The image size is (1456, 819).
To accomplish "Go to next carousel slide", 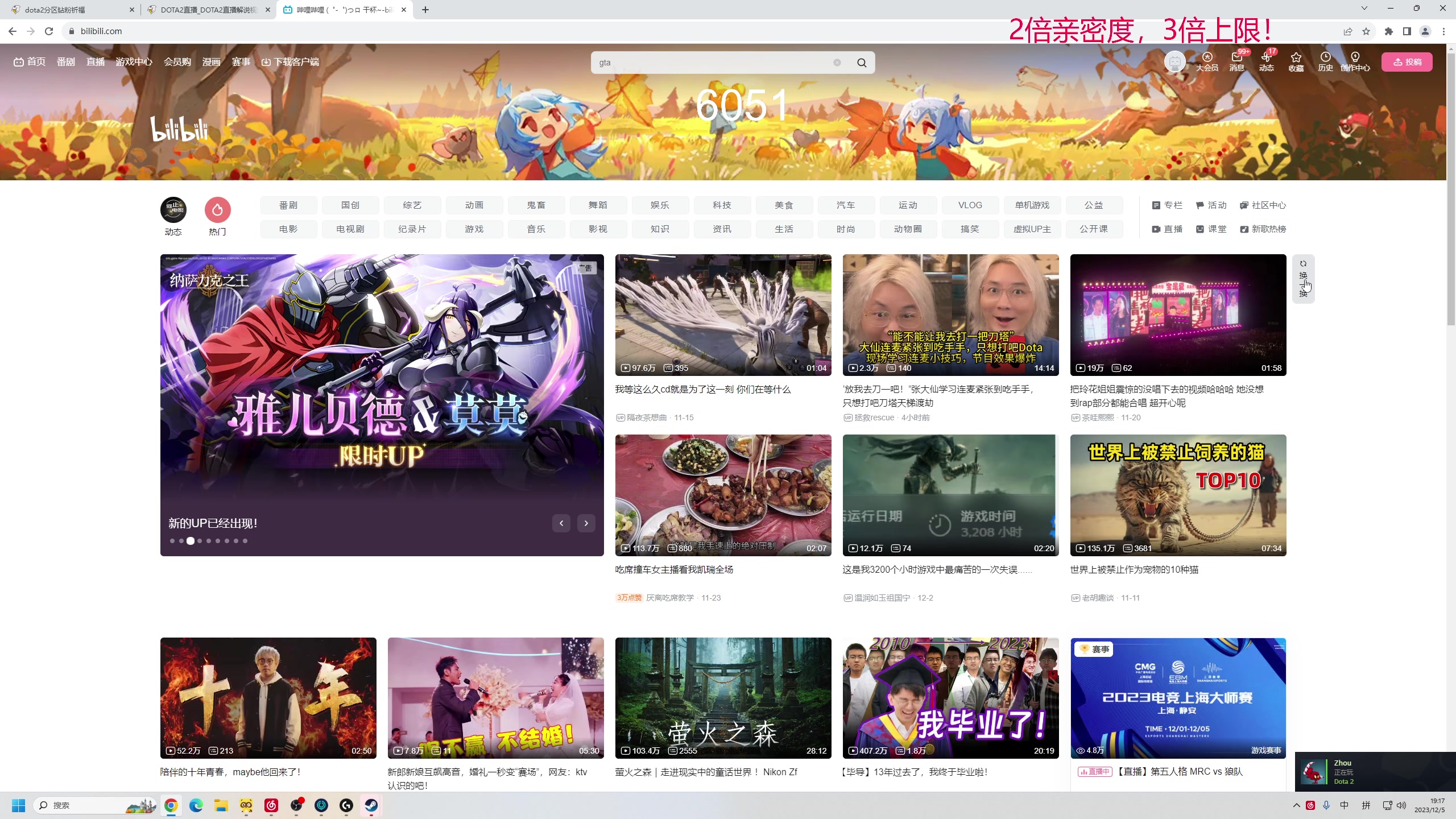I will point(586,523).
